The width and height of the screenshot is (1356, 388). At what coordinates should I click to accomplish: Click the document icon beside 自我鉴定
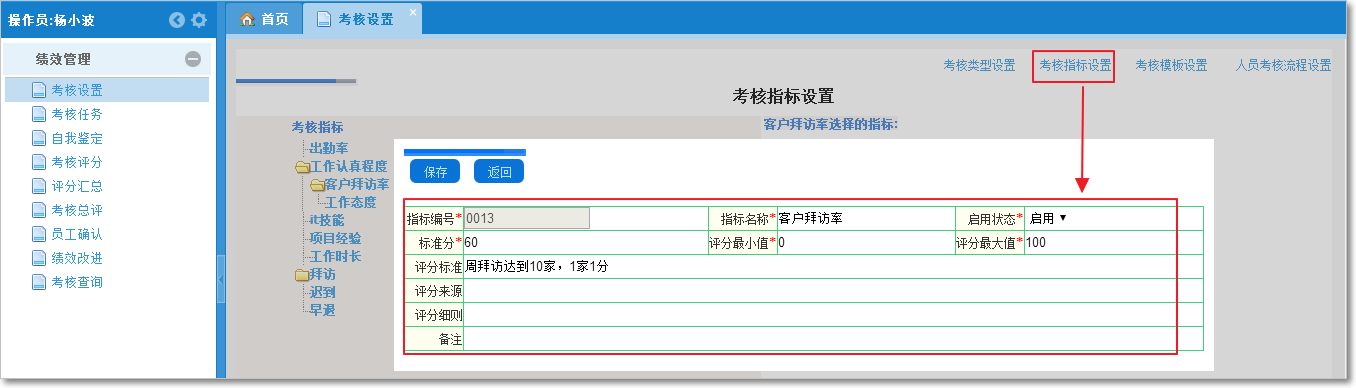coord(39,138)
